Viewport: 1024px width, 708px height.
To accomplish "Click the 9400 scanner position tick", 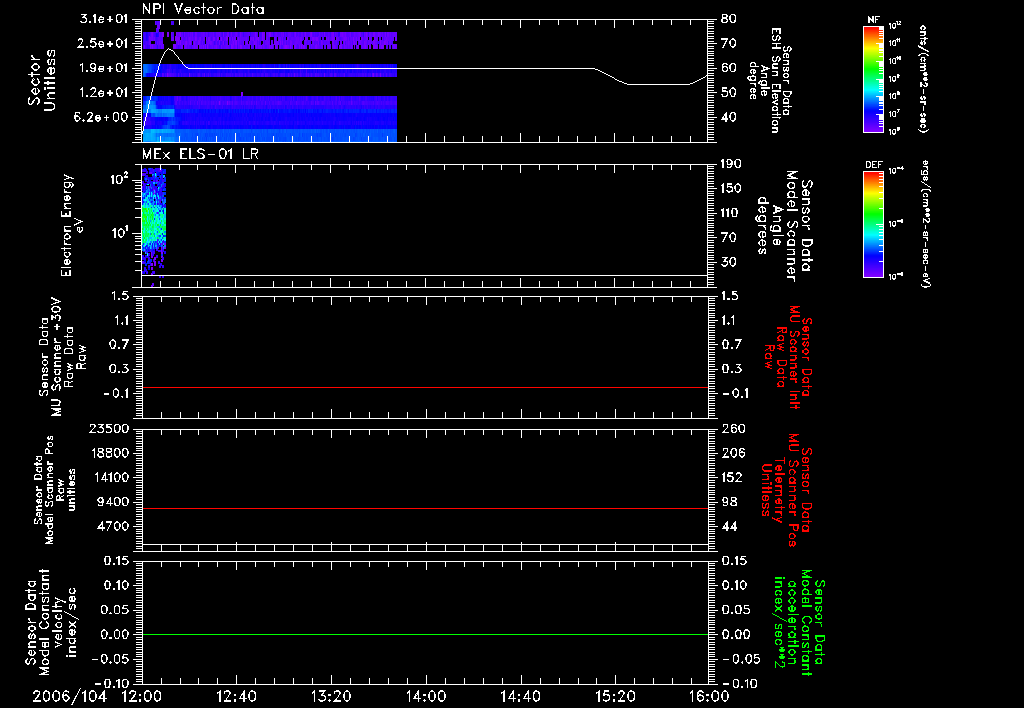I will click(115, 502).
